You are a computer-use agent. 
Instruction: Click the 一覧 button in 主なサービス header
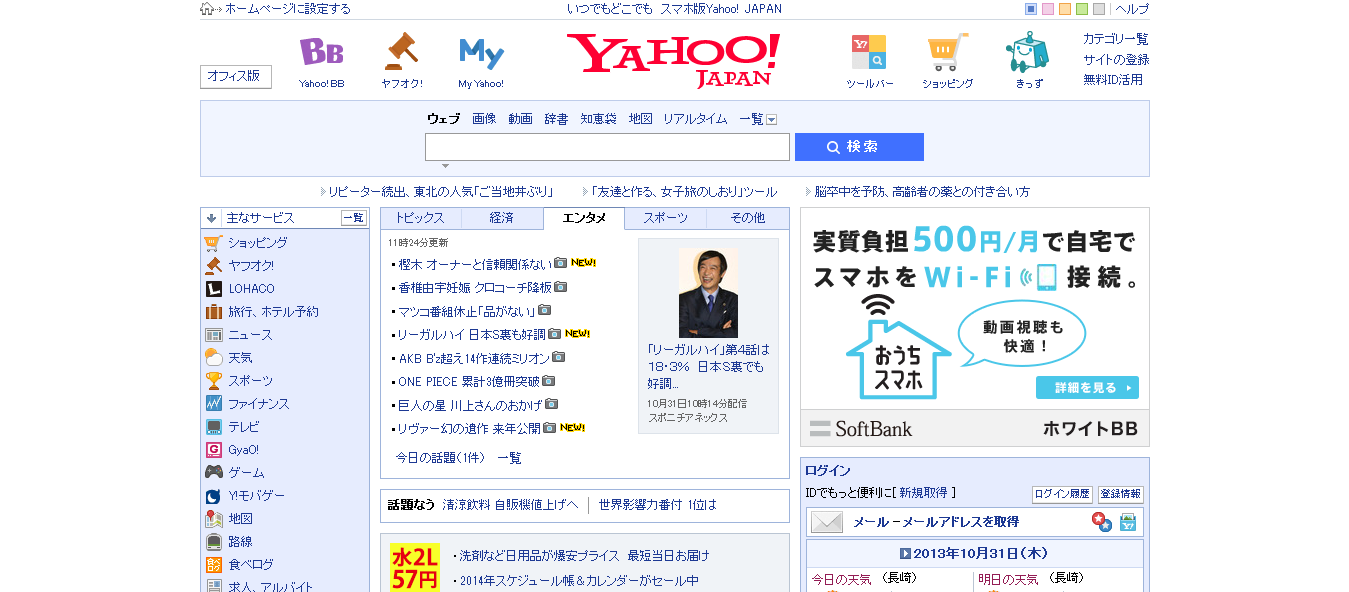(x=354, y=218)
